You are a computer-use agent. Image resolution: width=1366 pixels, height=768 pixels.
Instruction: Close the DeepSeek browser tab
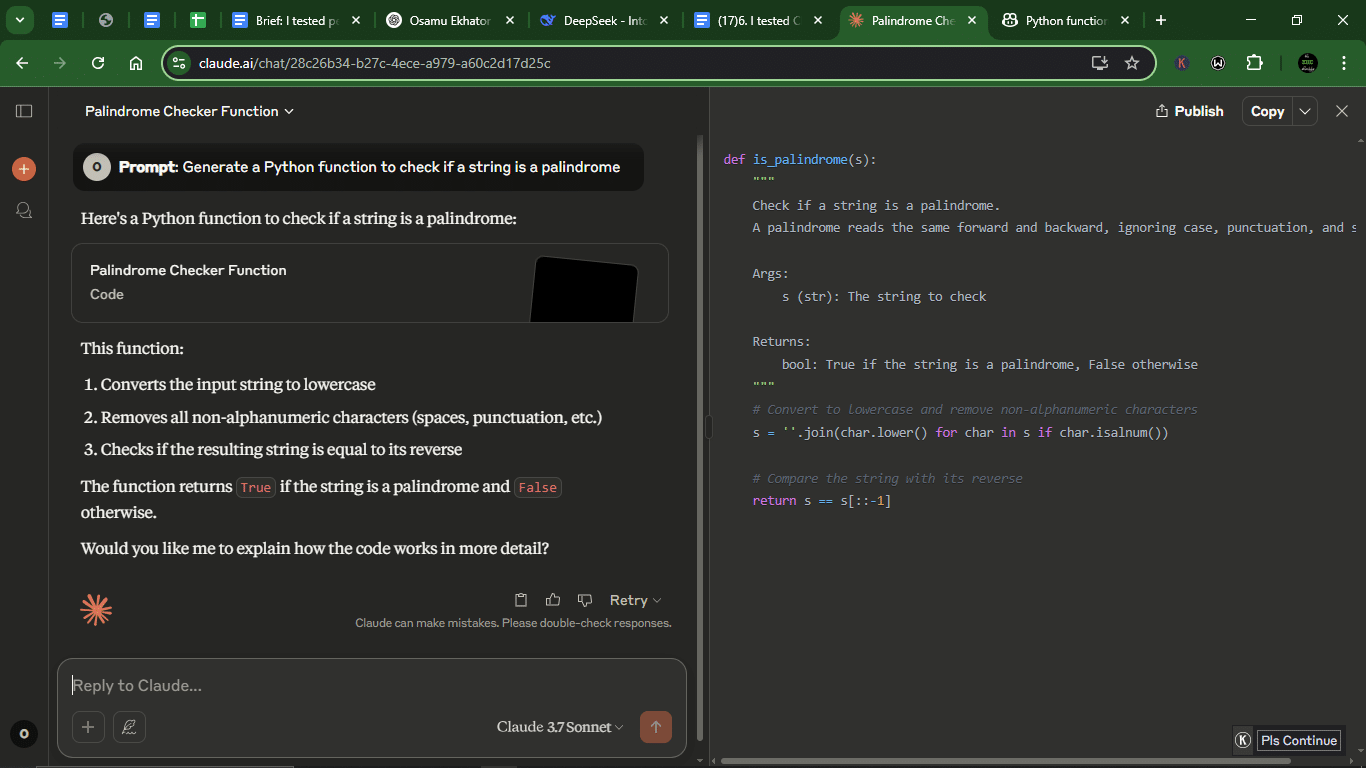pyautogui.click(x=664, y=20)
